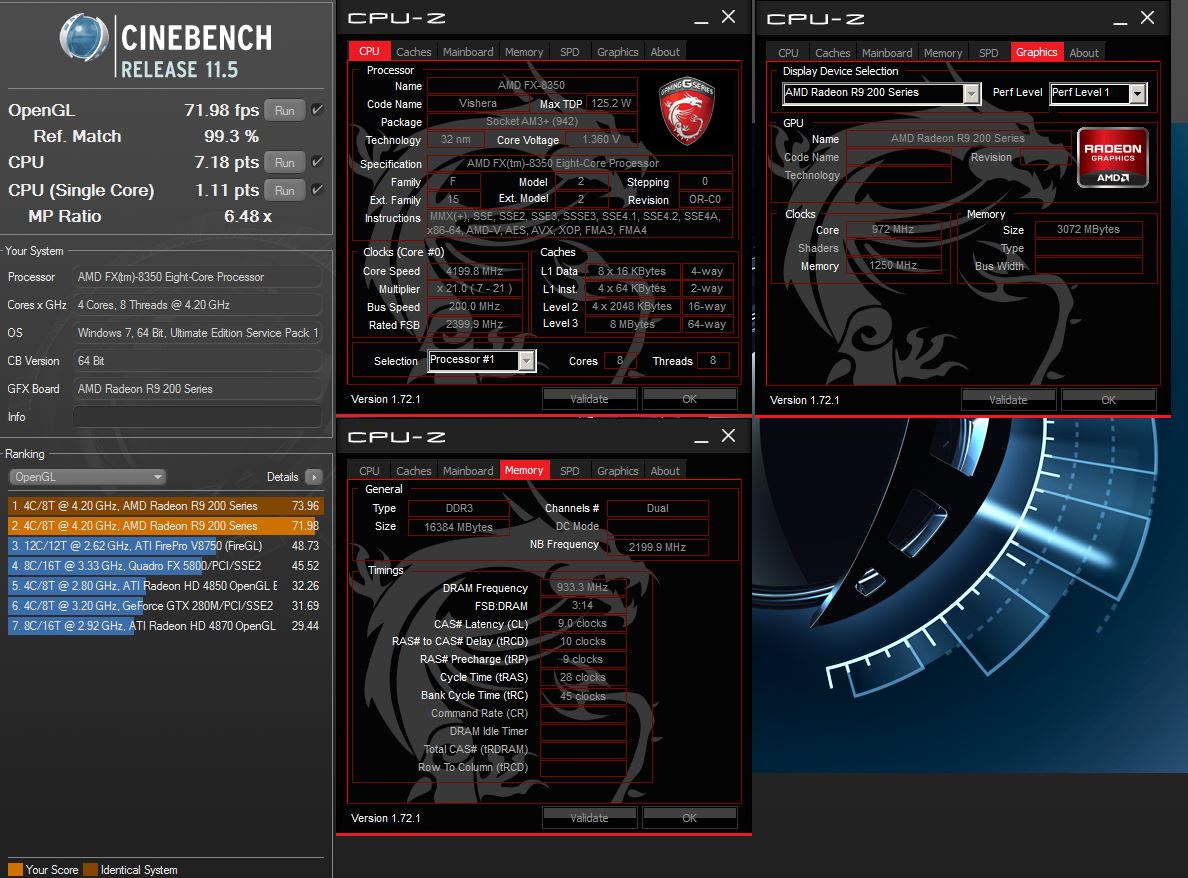Click Validate in the CPU tab window
Screen dimensions: 1188x878
click(589, 398)
